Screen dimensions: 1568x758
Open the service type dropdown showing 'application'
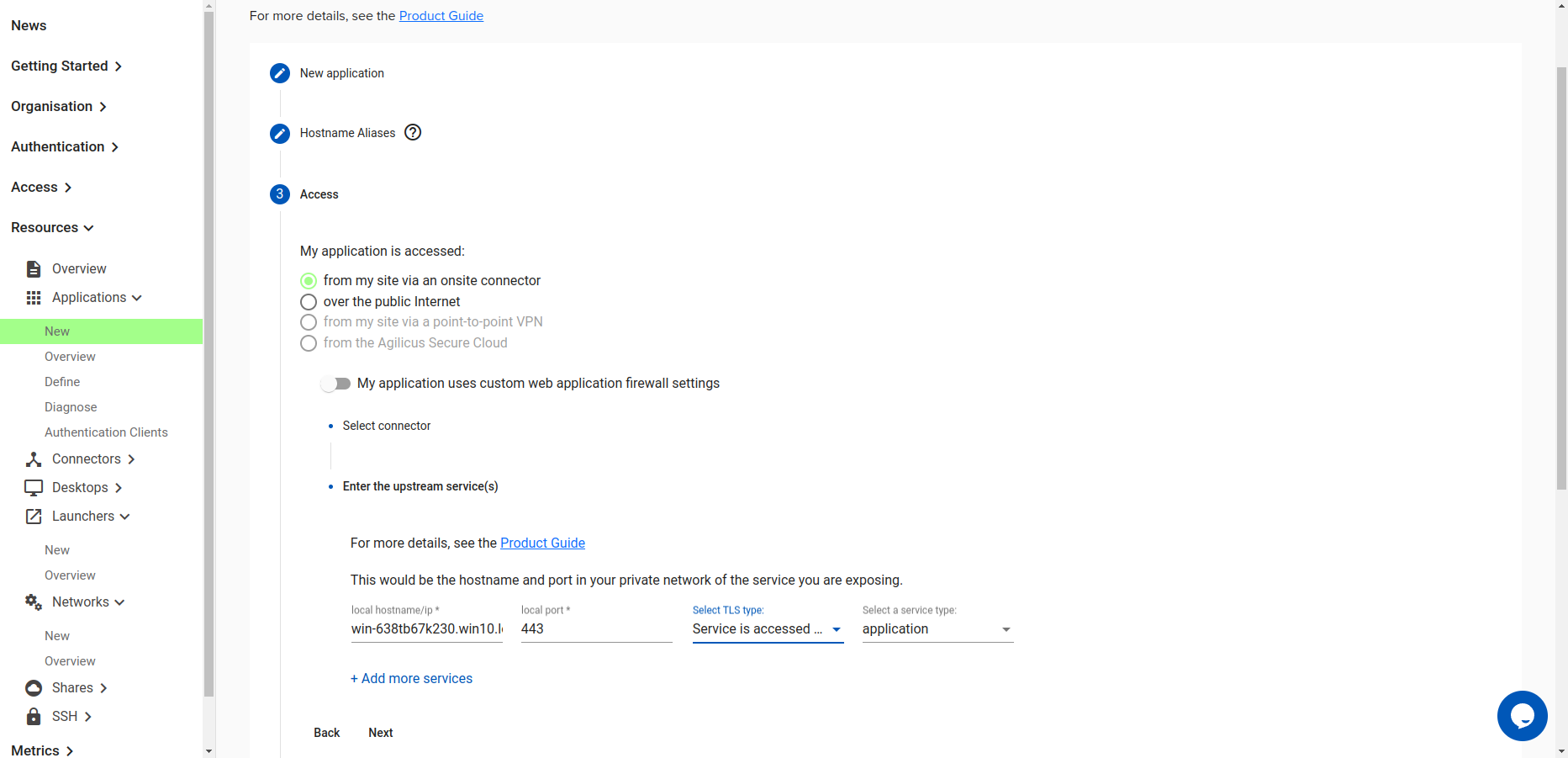pyautogui.click(x=1006, y=628)
